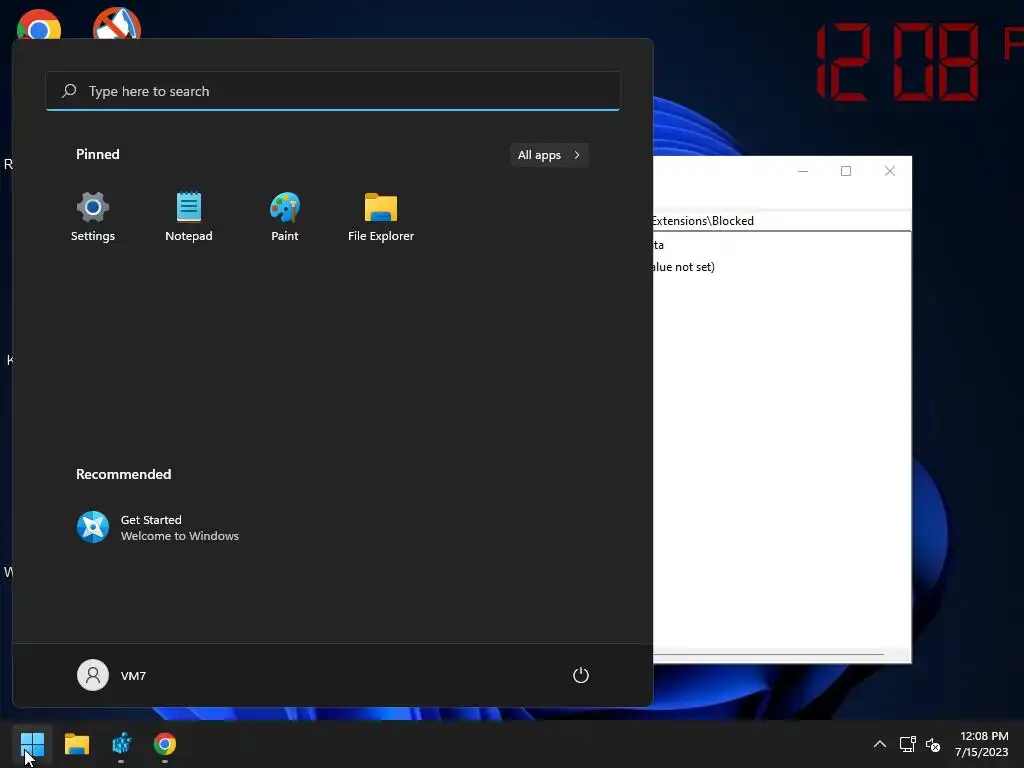Image resolution: width=1024 pixels, height=768 pixels.
Task: Click the search magnifier icon
Action: (x=69, y=91)
